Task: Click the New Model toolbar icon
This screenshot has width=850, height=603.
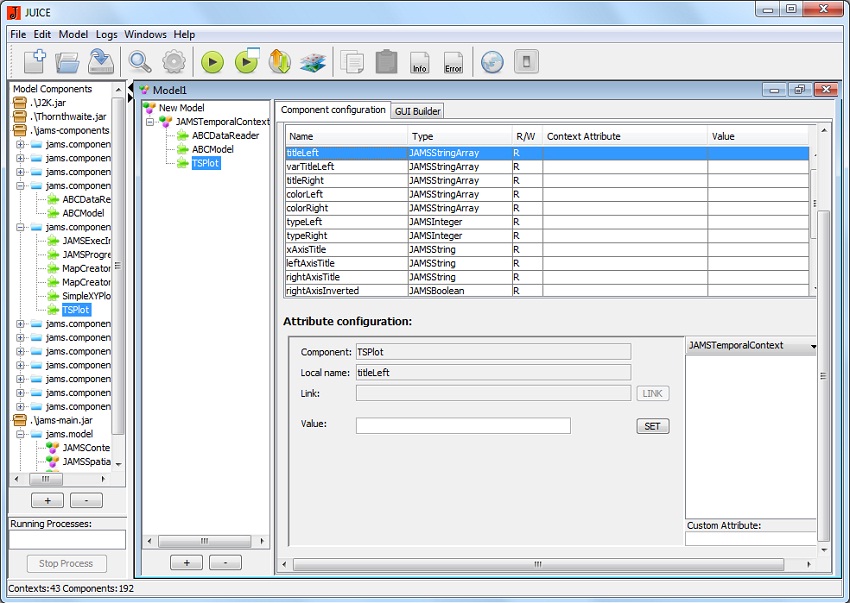Action: [33, 62]
